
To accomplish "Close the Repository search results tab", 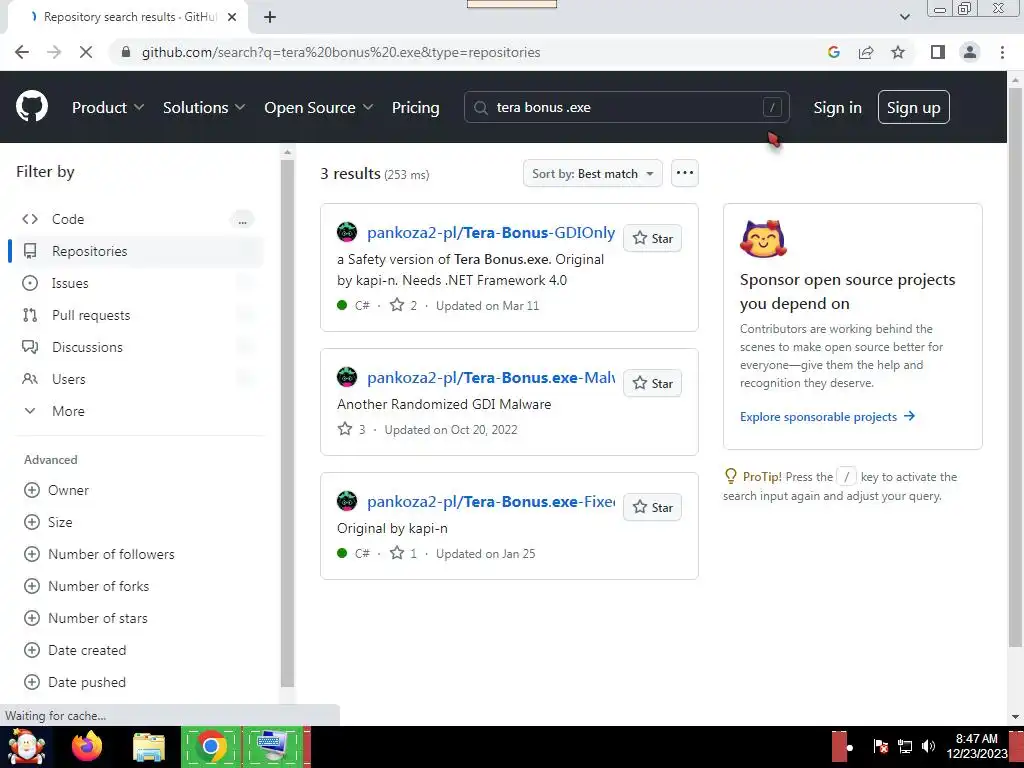I will pos(232,17).
